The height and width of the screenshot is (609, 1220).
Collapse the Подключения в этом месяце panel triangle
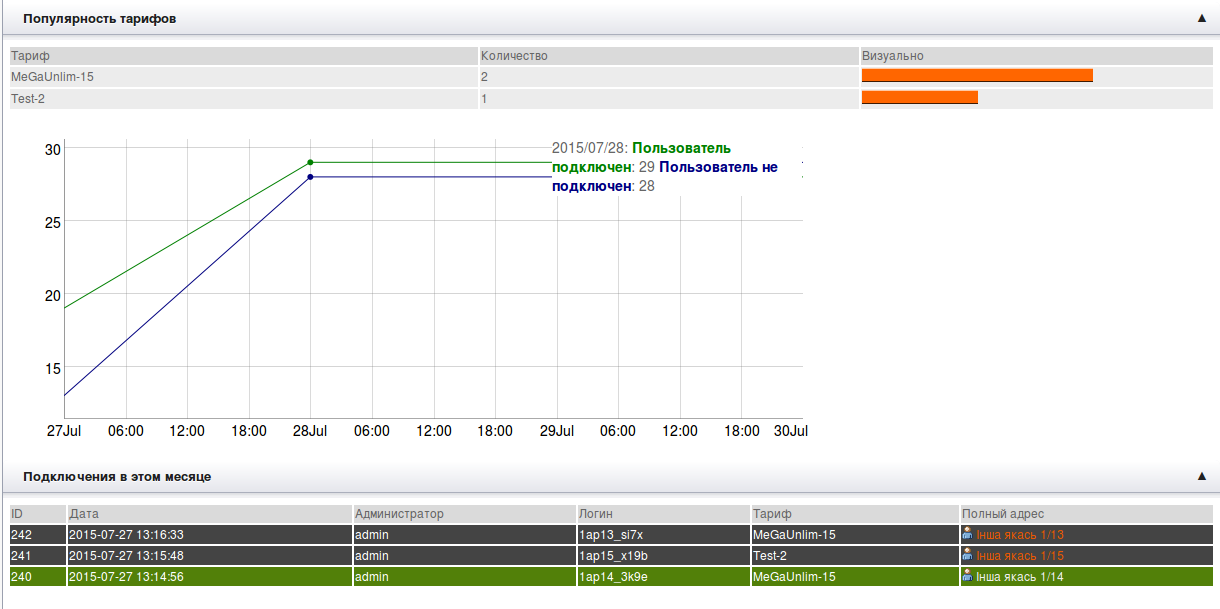coord(1201,476)
